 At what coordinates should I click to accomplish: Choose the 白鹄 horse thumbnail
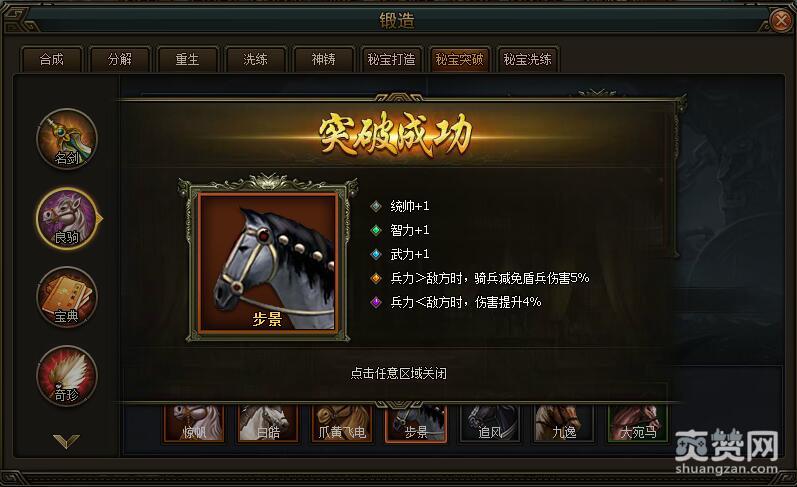pyautogui.click(x=268, y=423)
